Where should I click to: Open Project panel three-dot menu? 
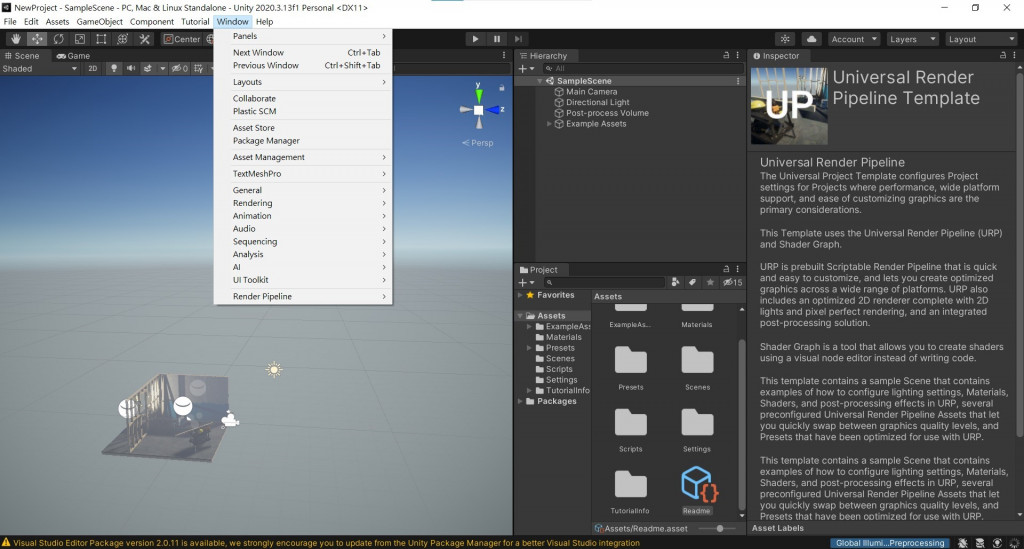pos(737,269)
